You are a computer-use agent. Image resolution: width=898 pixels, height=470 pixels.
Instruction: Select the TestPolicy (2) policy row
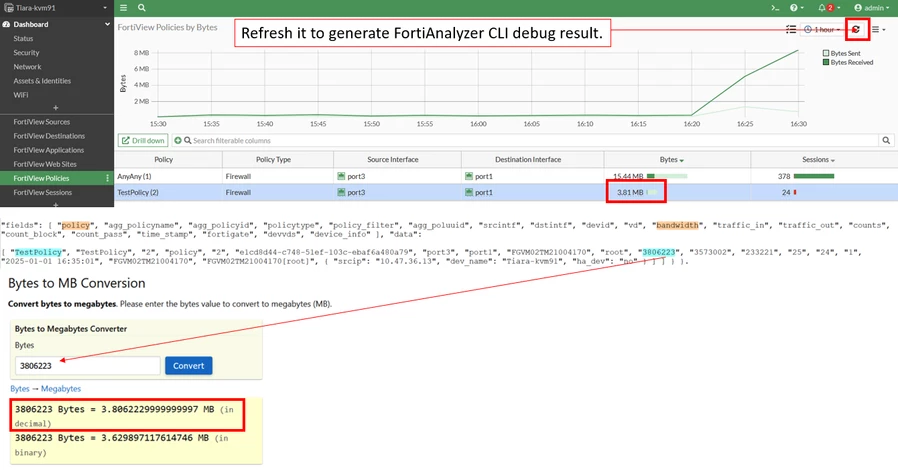point(506,192)
